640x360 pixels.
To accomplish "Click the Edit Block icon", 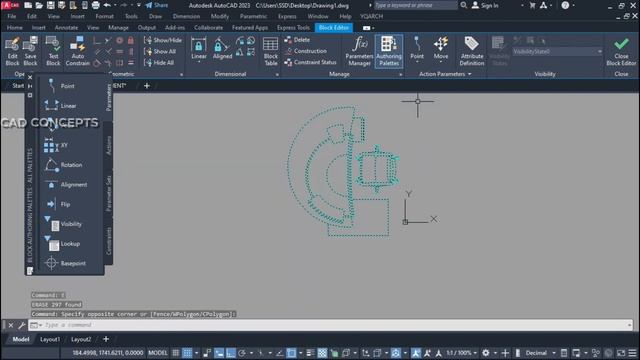I will pos(12,51).
